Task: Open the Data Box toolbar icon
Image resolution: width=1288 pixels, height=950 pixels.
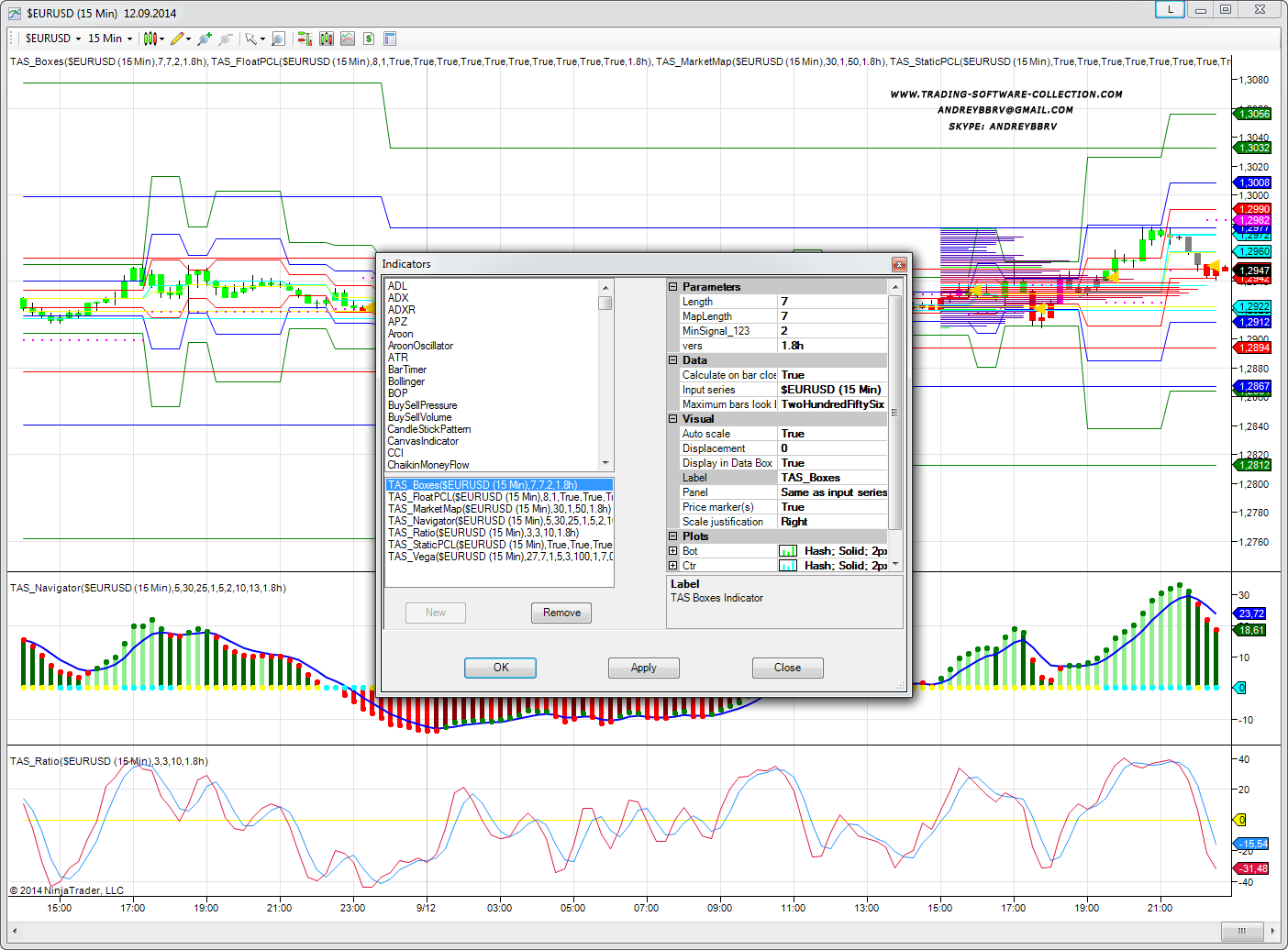Action: coord(347,39)
